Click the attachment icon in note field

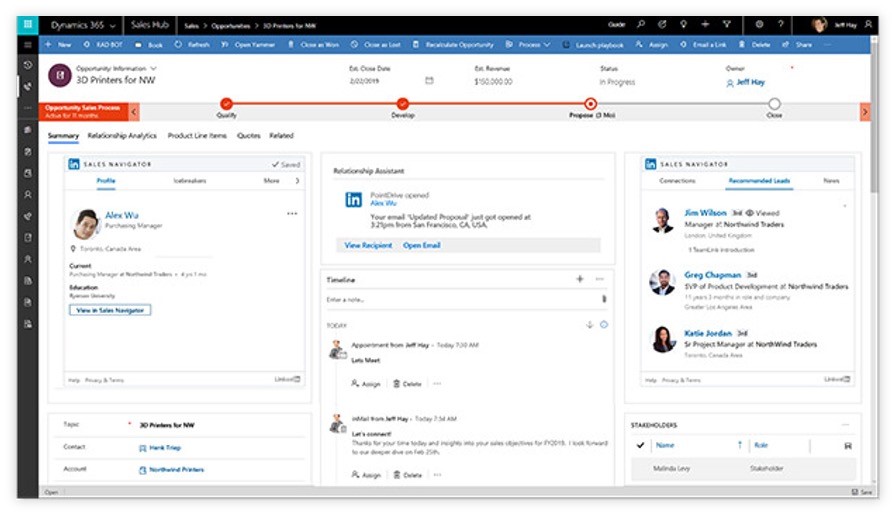604,299
